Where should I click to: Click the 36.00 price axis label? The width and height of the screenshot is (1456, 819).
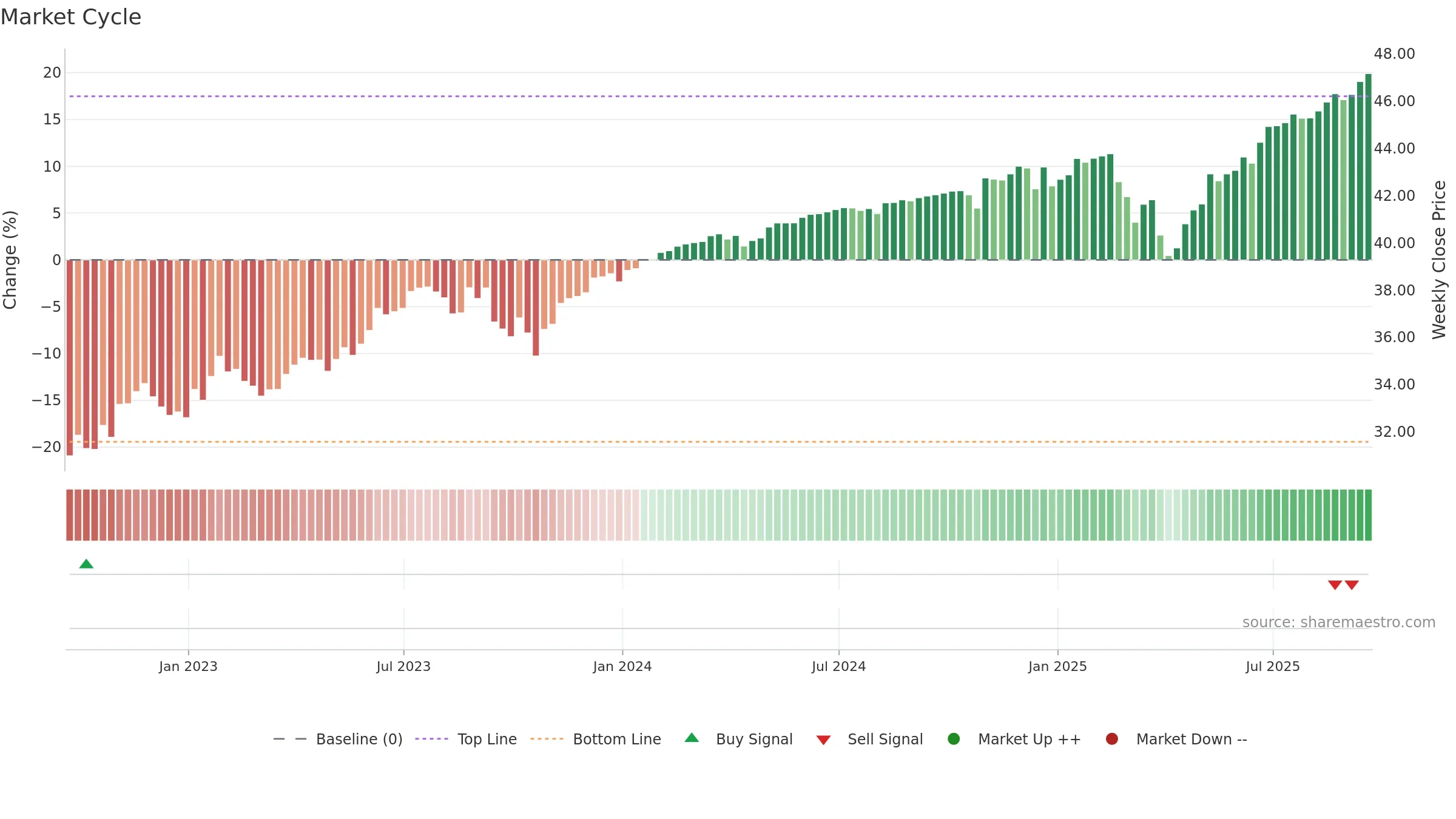[1394, 337]
